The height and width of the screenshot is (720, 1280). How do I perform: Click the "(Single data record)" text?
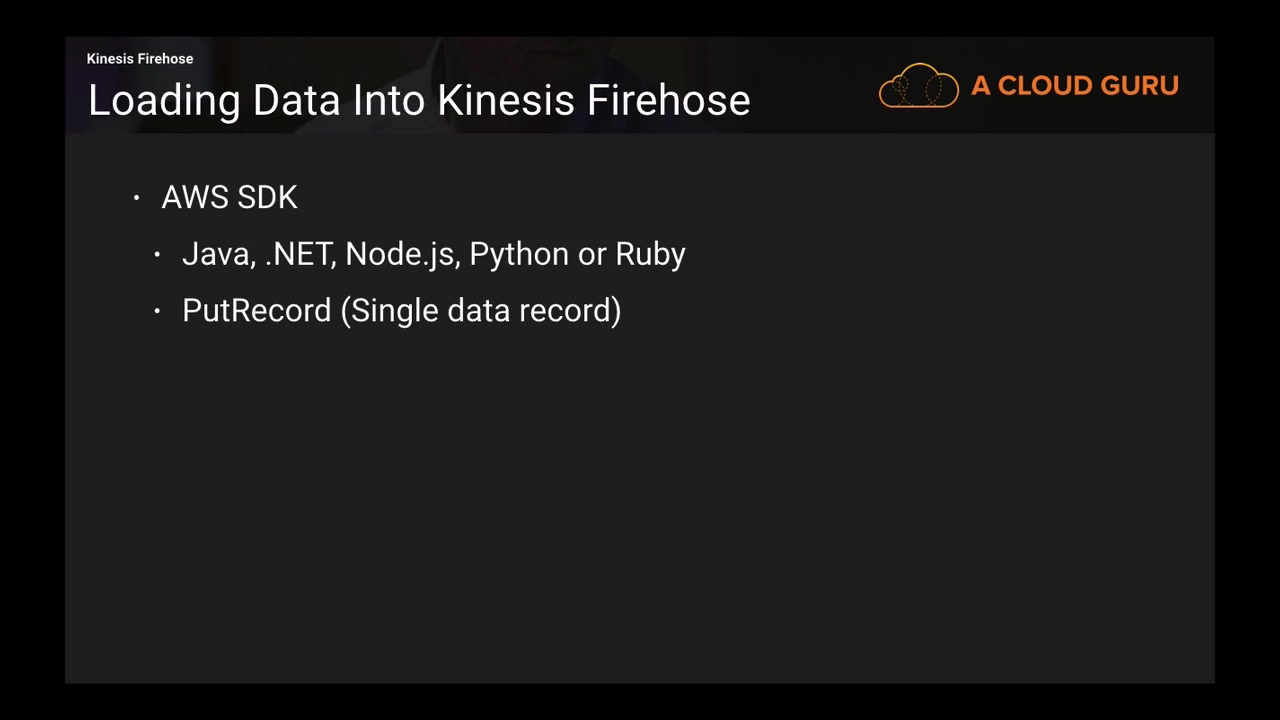point(481,311)
